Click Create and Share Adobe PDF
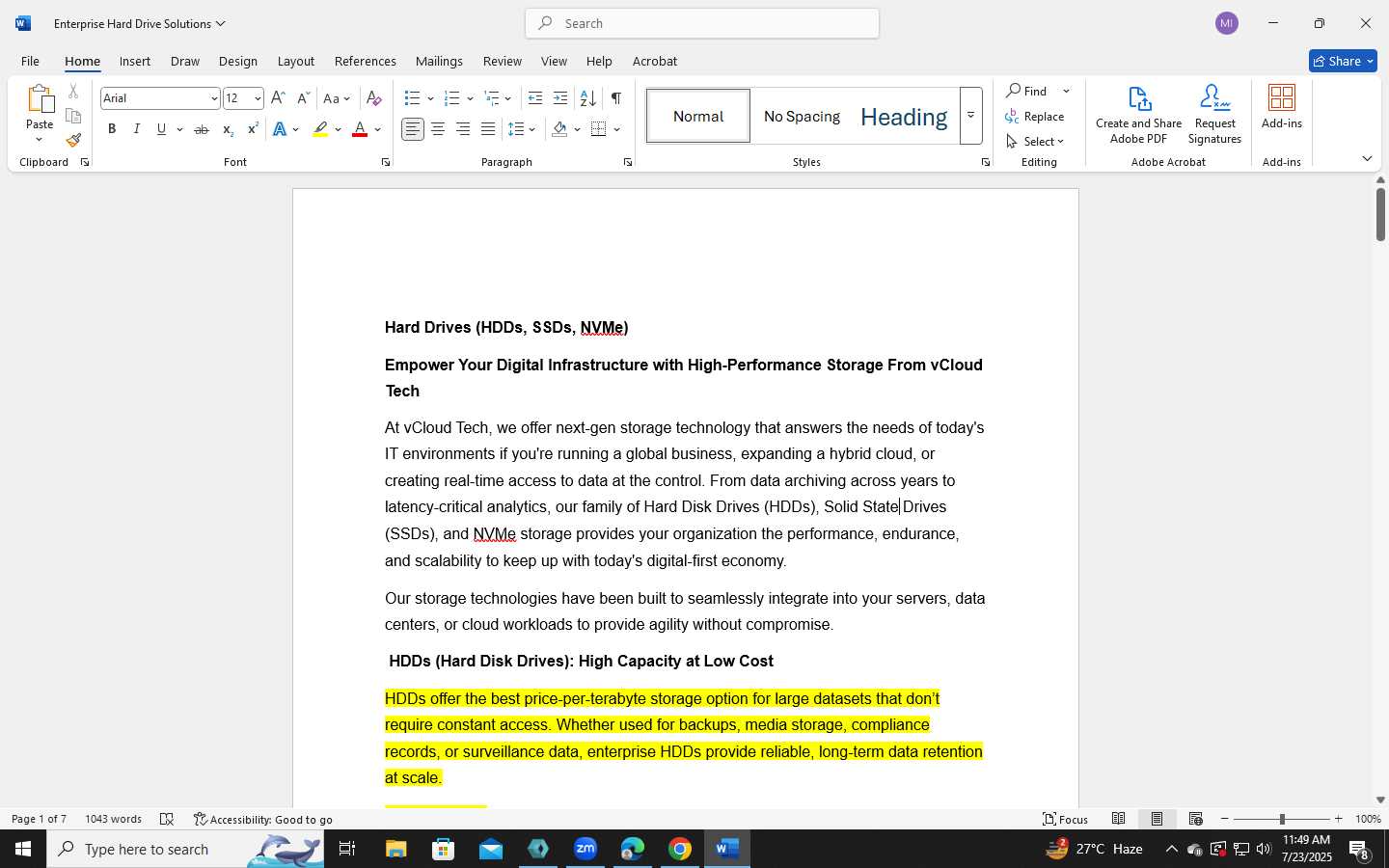Screen dimensions: 1389x868 (x=1138, y=115)
